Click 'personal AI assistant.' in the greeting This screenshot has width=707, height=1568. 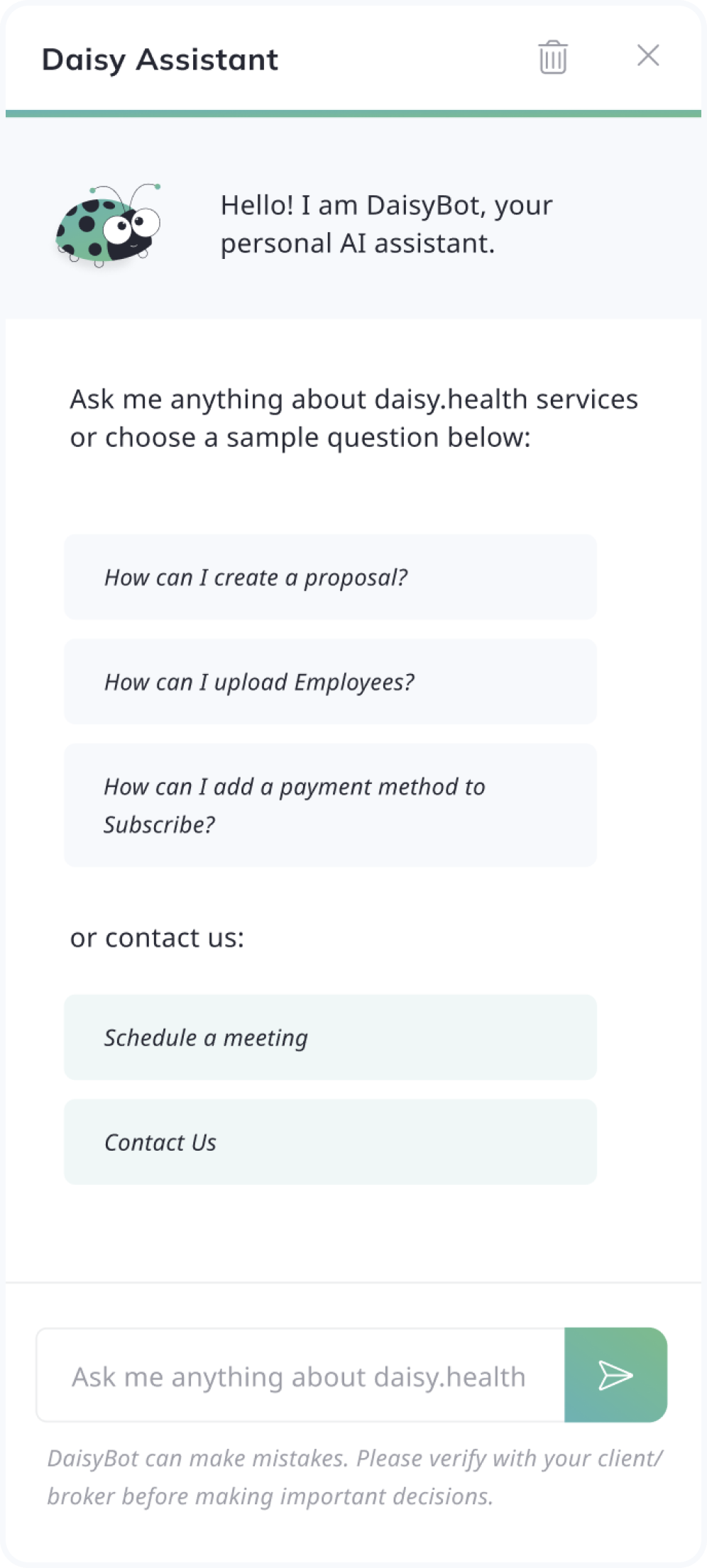[x=357, y=243]
